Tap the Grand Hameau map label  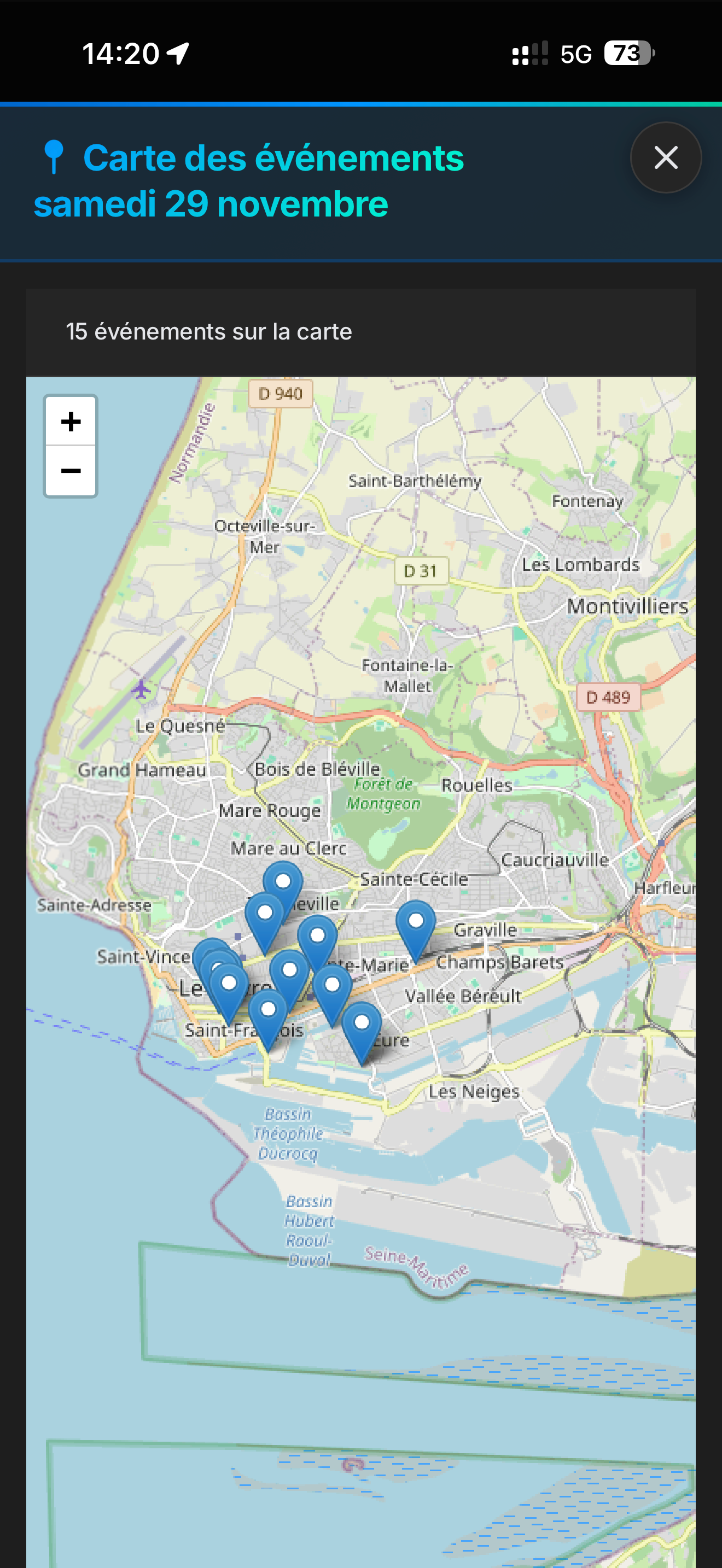click(x=142, y=770)
